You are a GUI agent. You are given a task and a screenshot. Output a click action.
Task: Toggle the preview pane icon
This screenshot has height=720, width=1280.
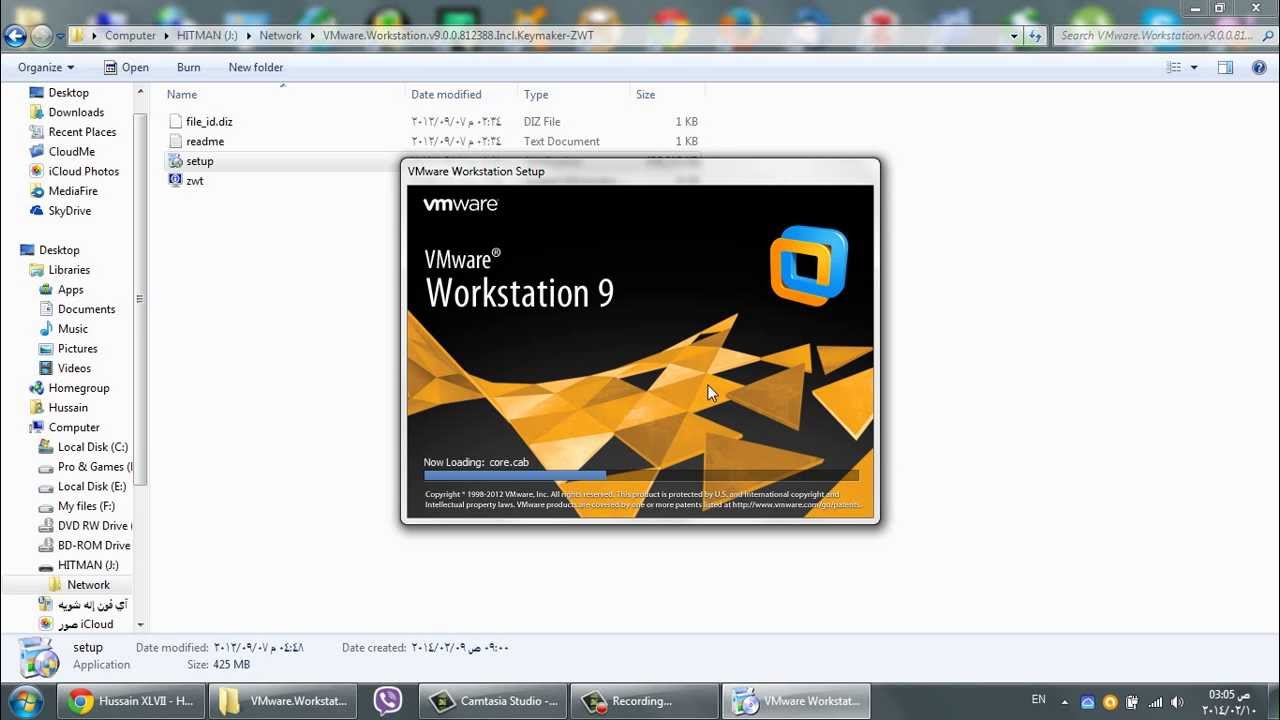tap(1225, 67)
